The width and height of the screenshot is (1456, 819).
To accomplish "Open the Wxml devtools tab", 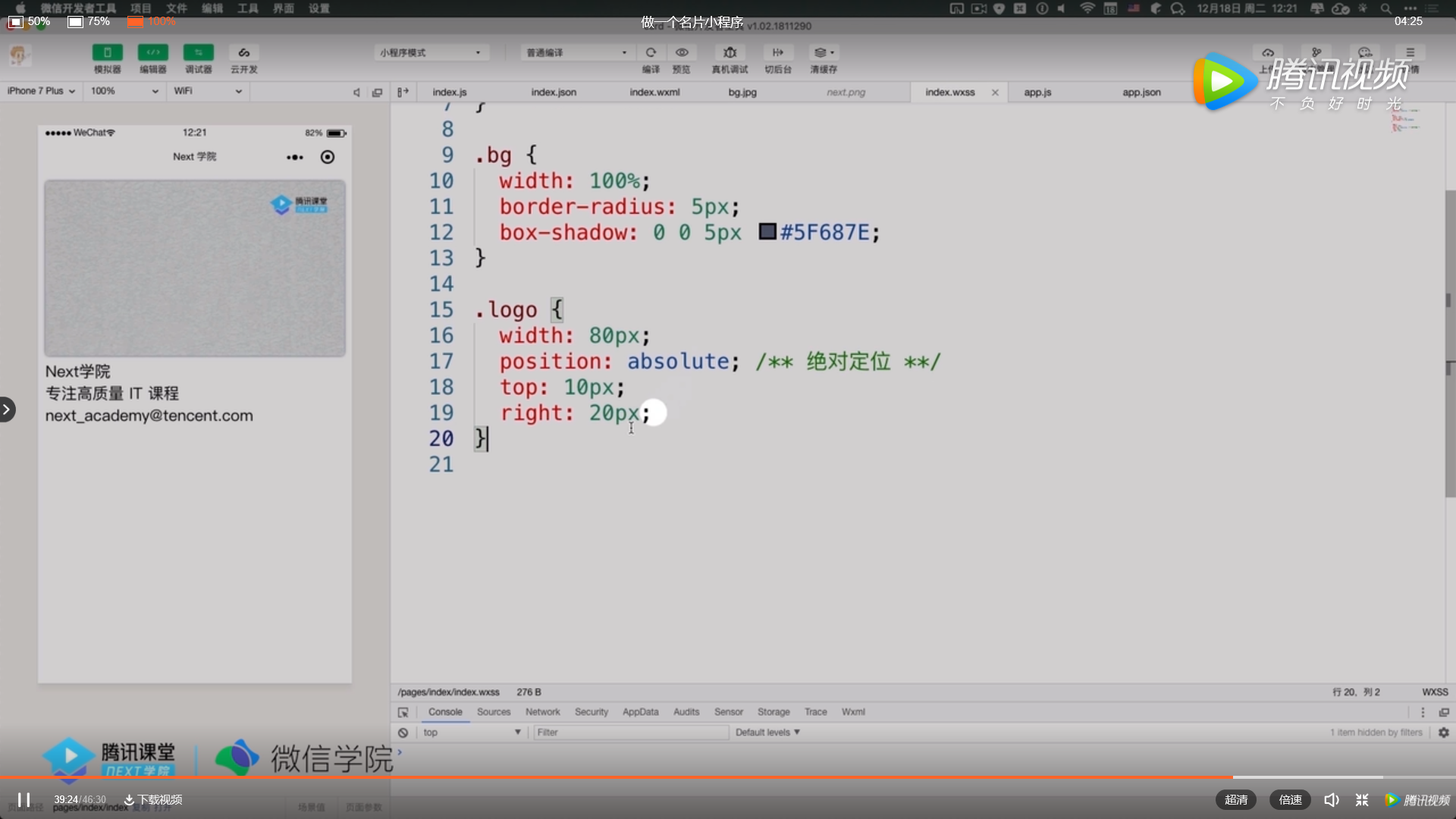I will click(x=853, y=711).
